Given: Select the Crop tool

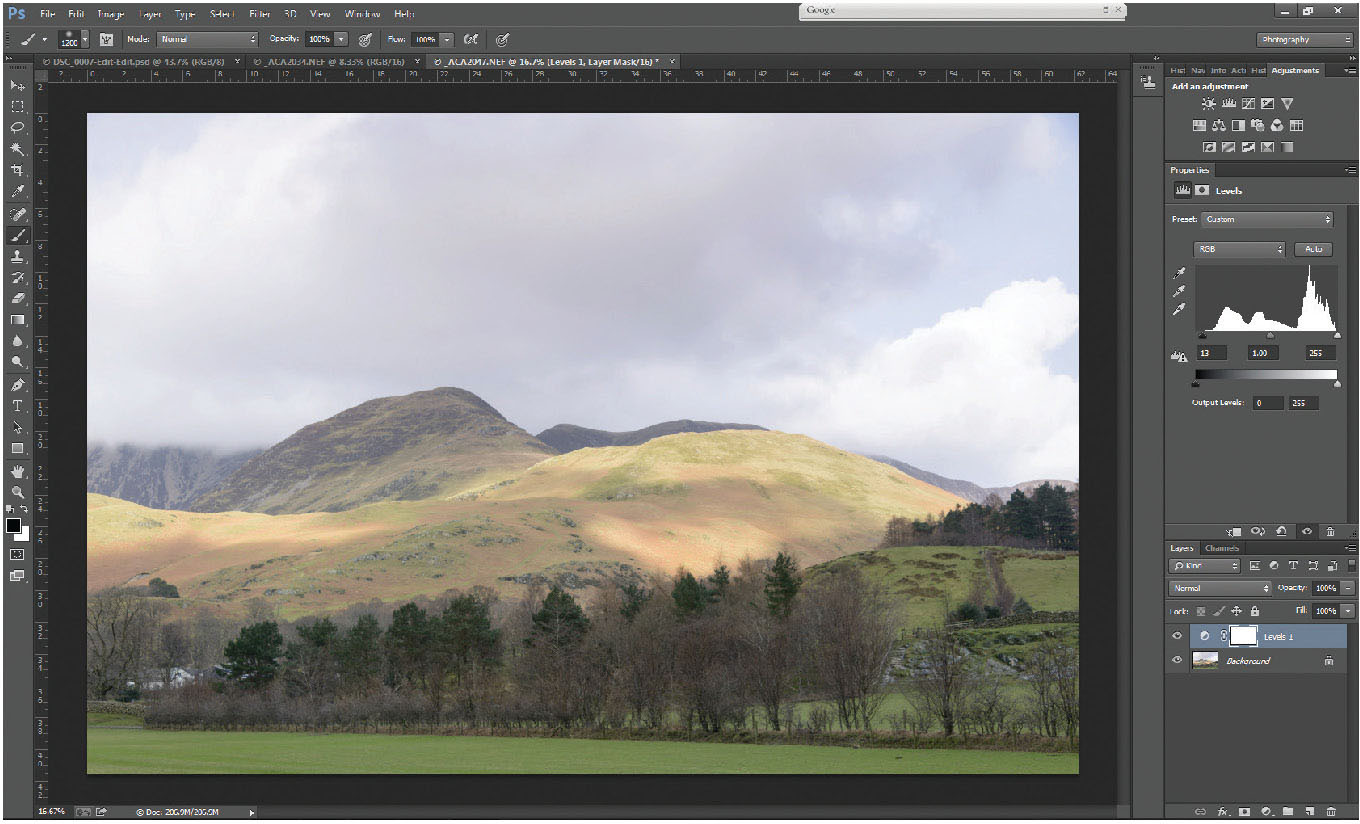Looking at the screenshot, I should click(17, 171).
